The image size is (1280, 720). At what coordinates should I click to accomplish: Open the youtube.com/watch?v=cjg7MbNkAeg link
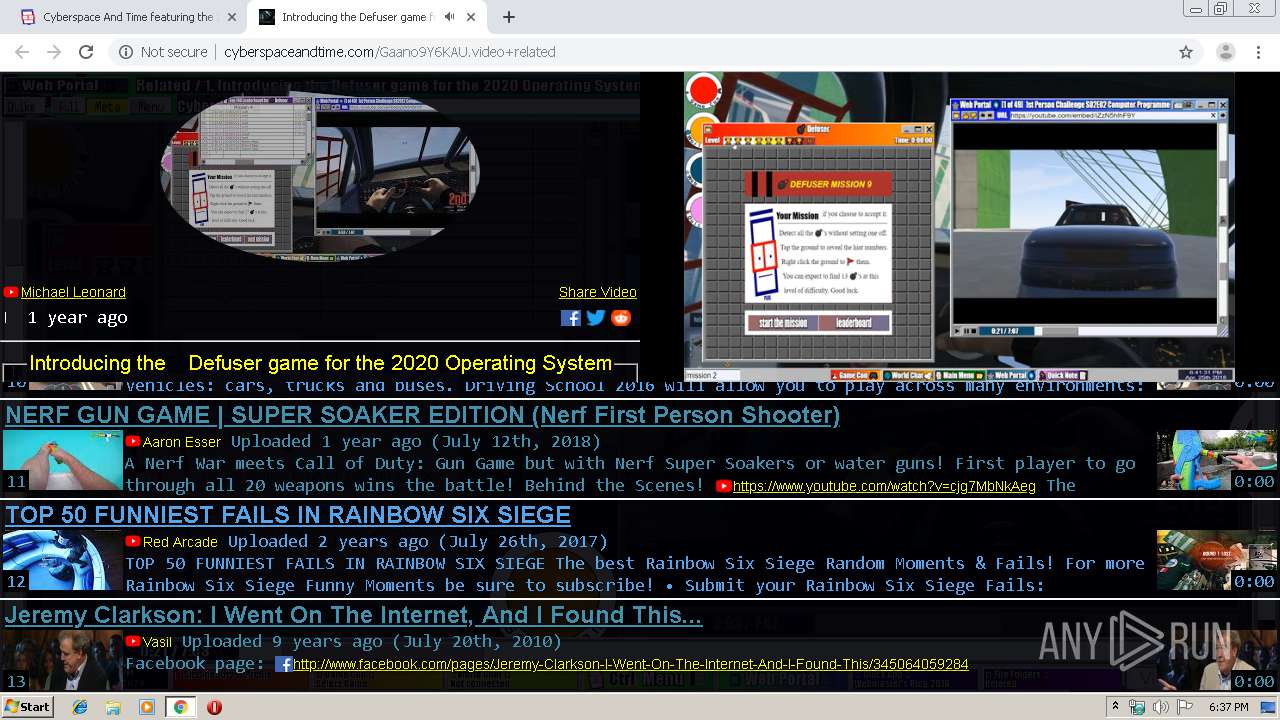click(884, 486)
